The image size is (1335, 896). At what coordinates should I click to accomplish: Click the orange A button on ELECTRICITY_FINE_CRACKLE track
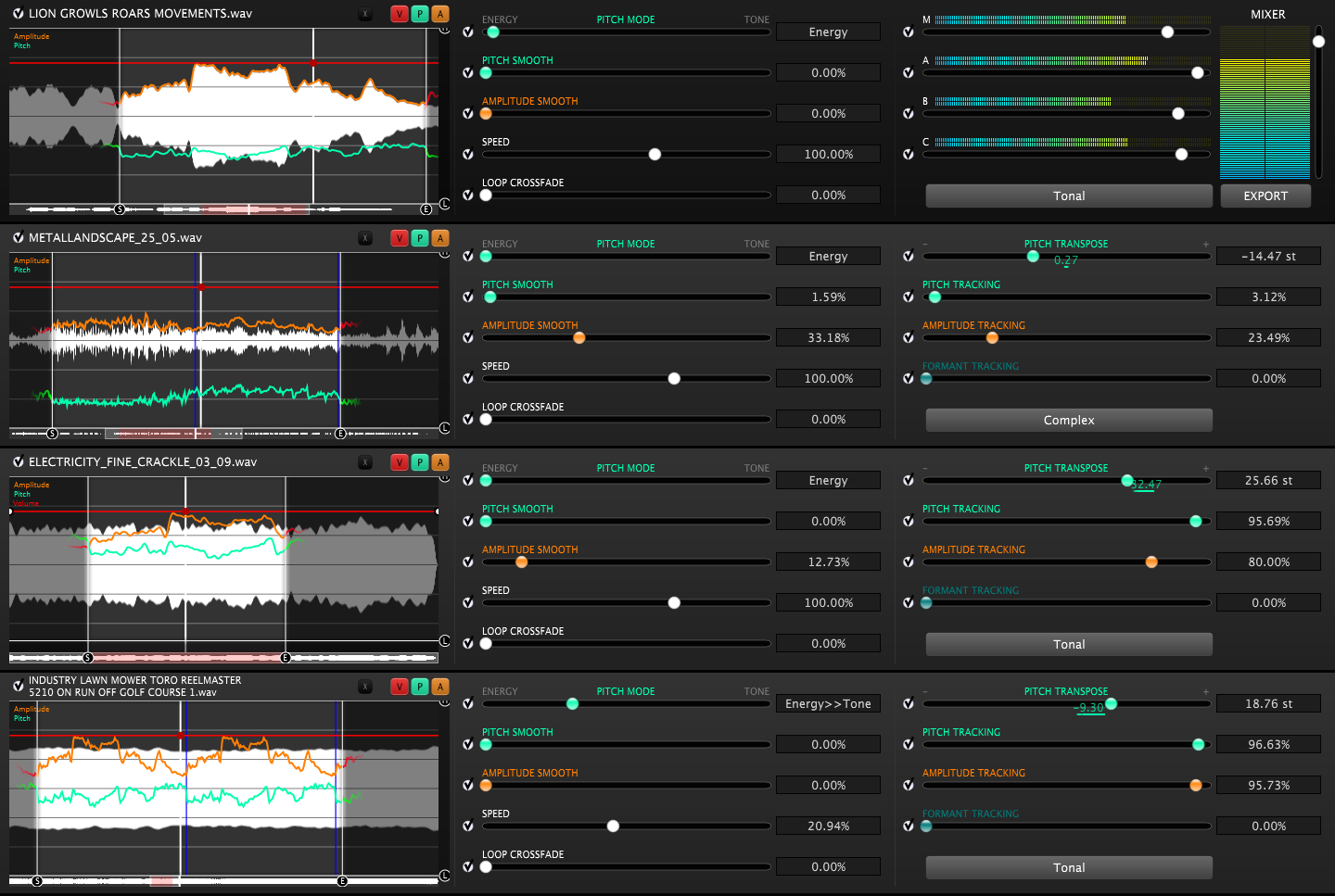point(440,462)
